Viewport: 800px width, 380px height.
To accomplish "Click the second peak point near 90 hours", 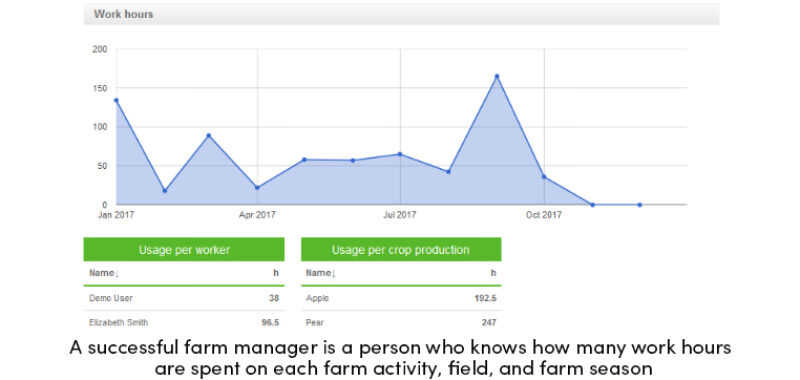I will (x=209, y=136).
